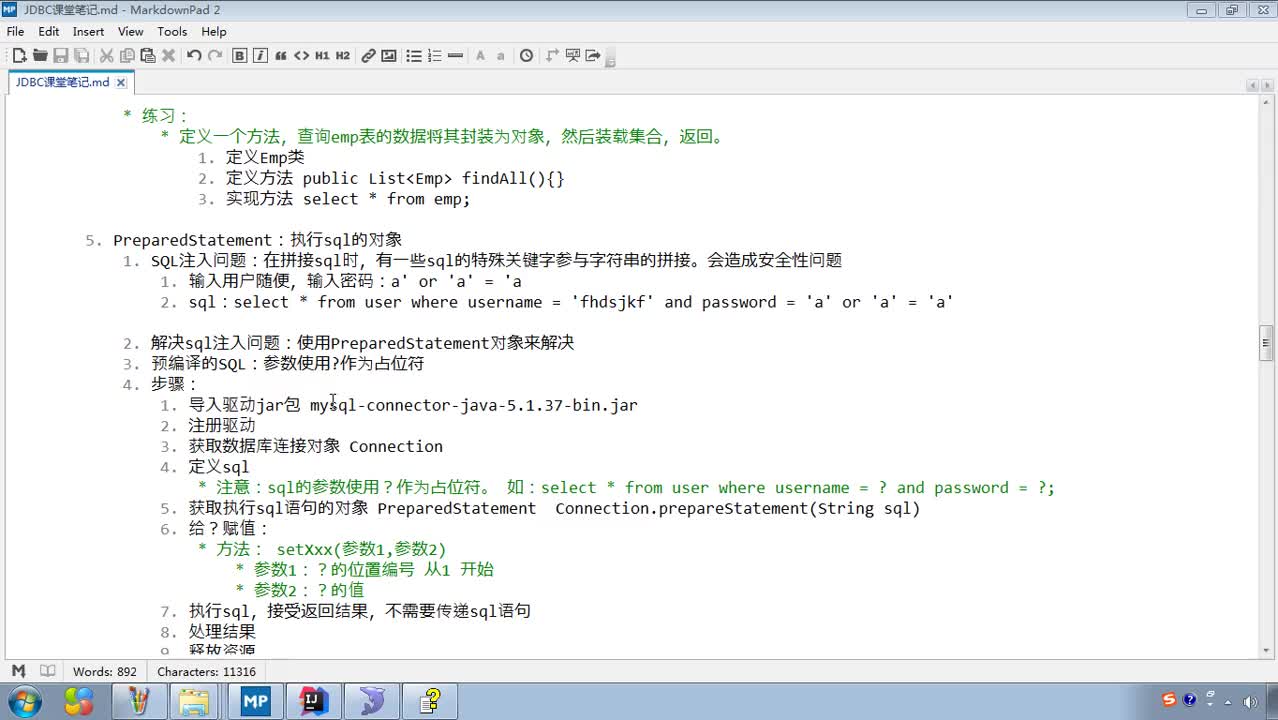
Task: Open Windows Explorer from the taskbar
Action: click(x=196, y=701)
